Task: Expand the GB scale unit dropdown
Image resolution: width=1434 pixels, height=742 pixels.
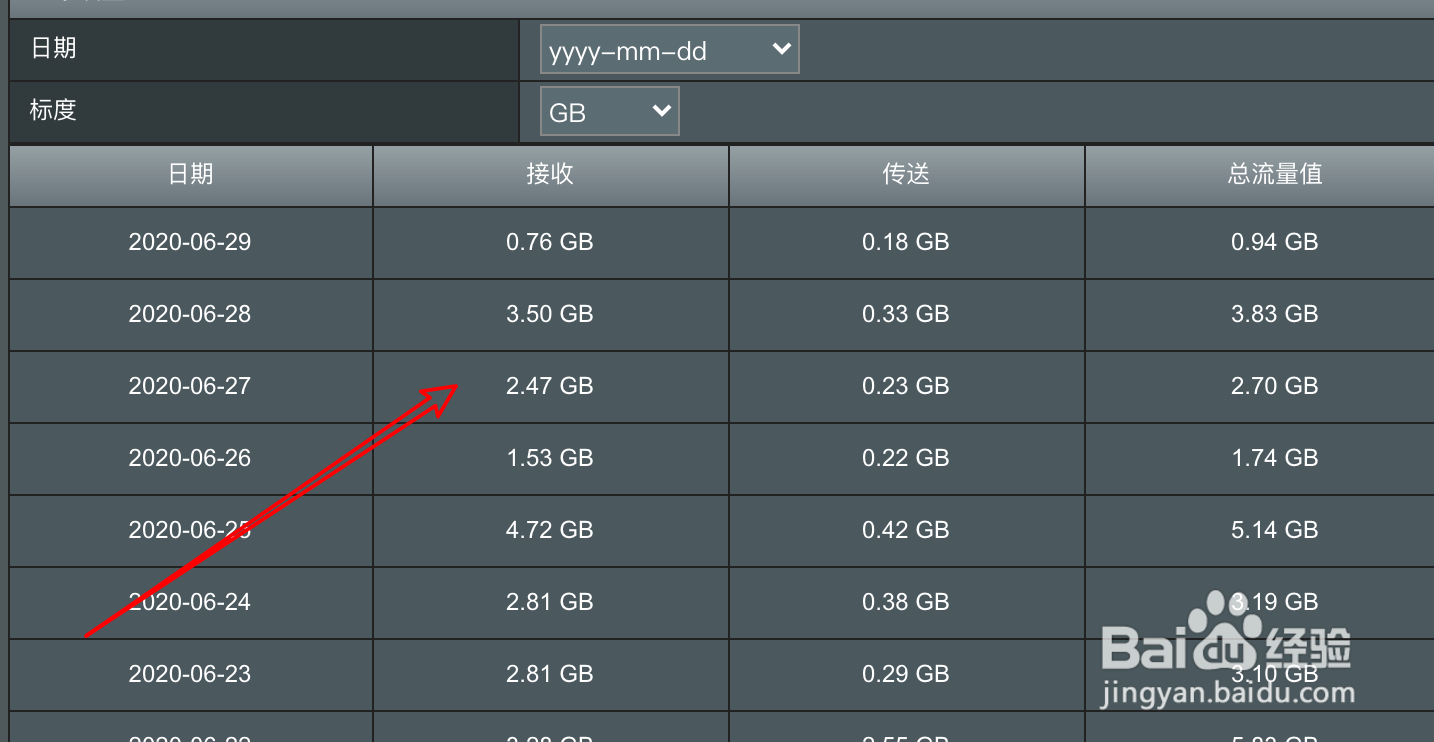Action: (x=609, y=111)
